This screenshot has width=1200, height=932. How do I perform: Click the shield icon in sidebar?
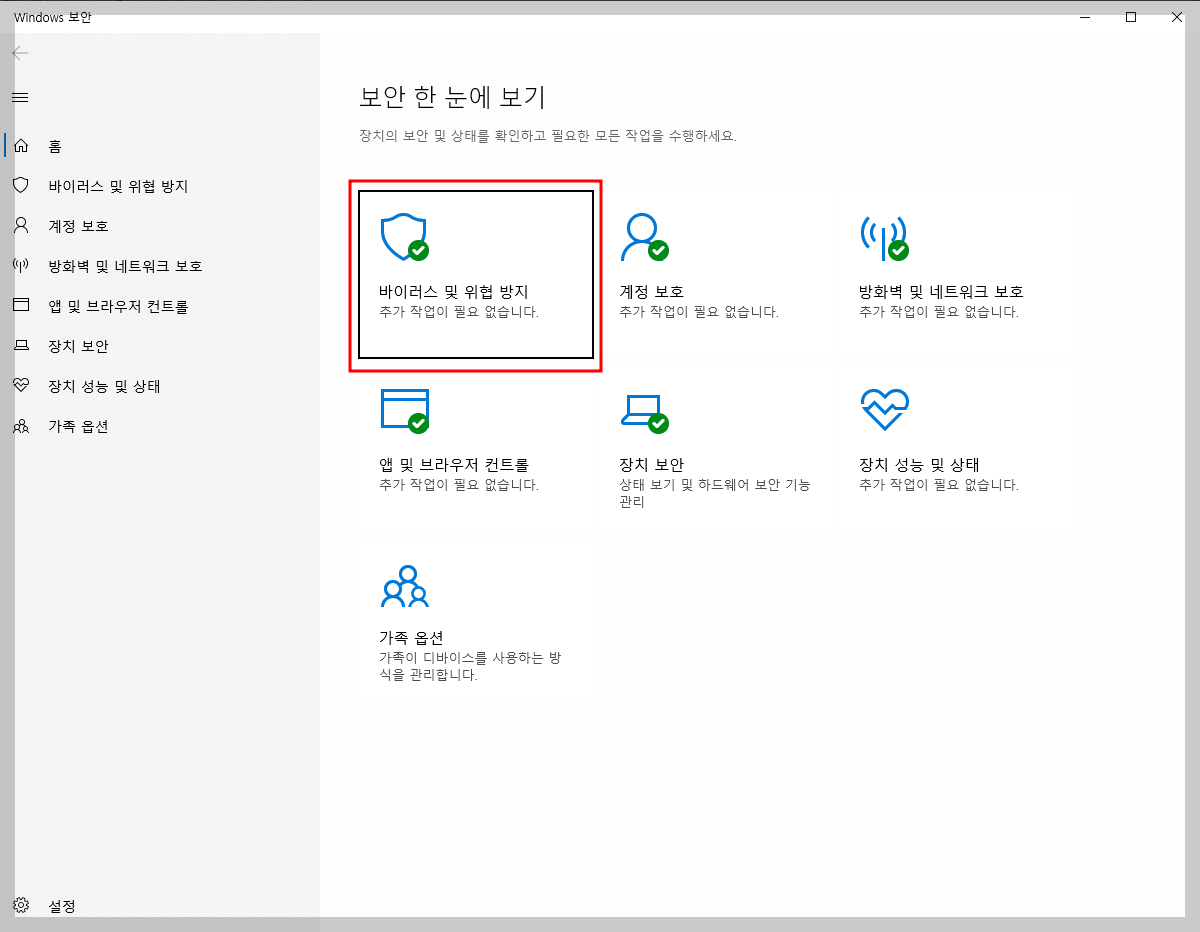point(20,186)
